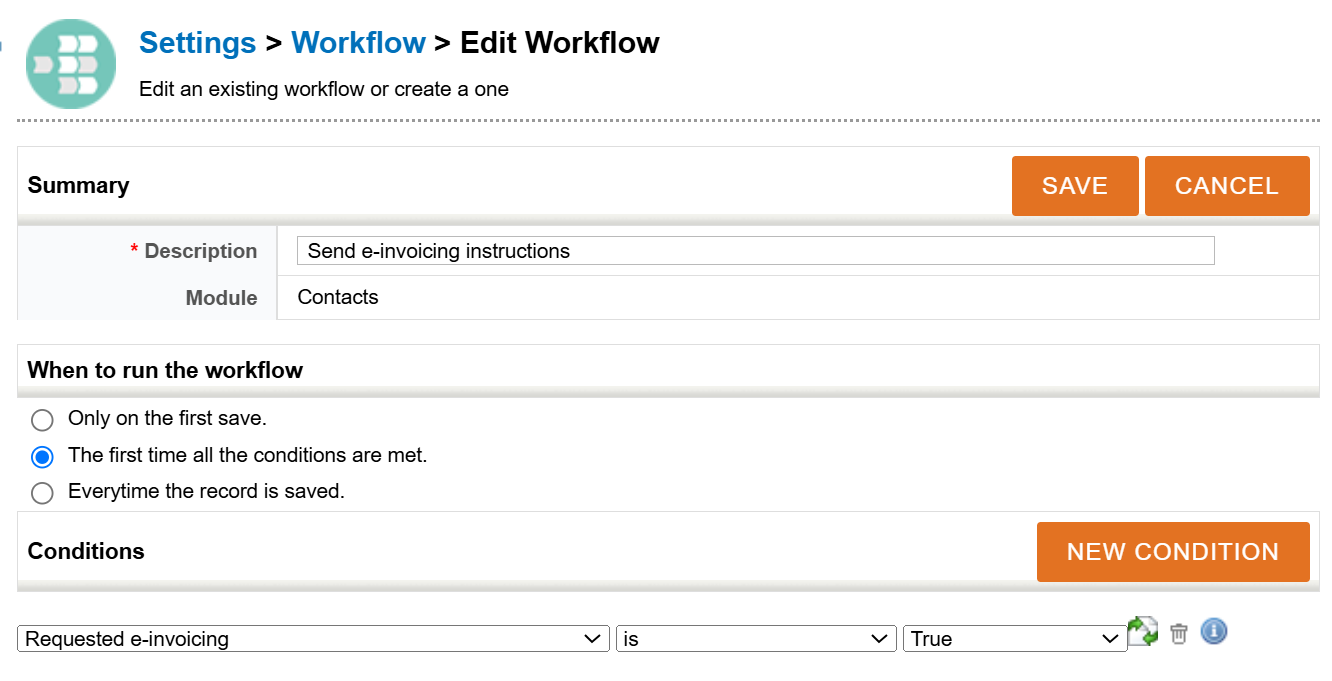Click the teal workflow module logo

(x=71, y=63)
